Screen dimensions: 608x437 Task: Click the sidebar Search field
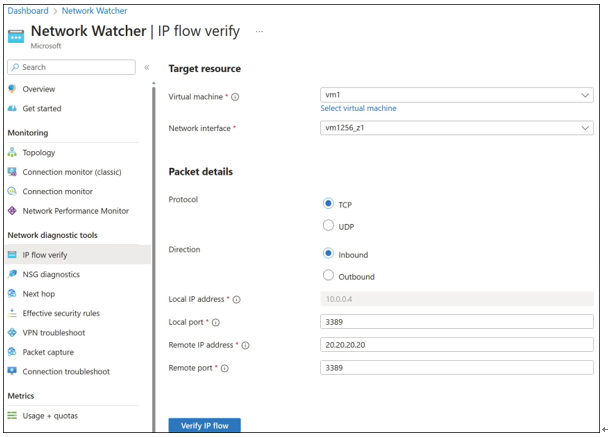click(x=71, y=67)
